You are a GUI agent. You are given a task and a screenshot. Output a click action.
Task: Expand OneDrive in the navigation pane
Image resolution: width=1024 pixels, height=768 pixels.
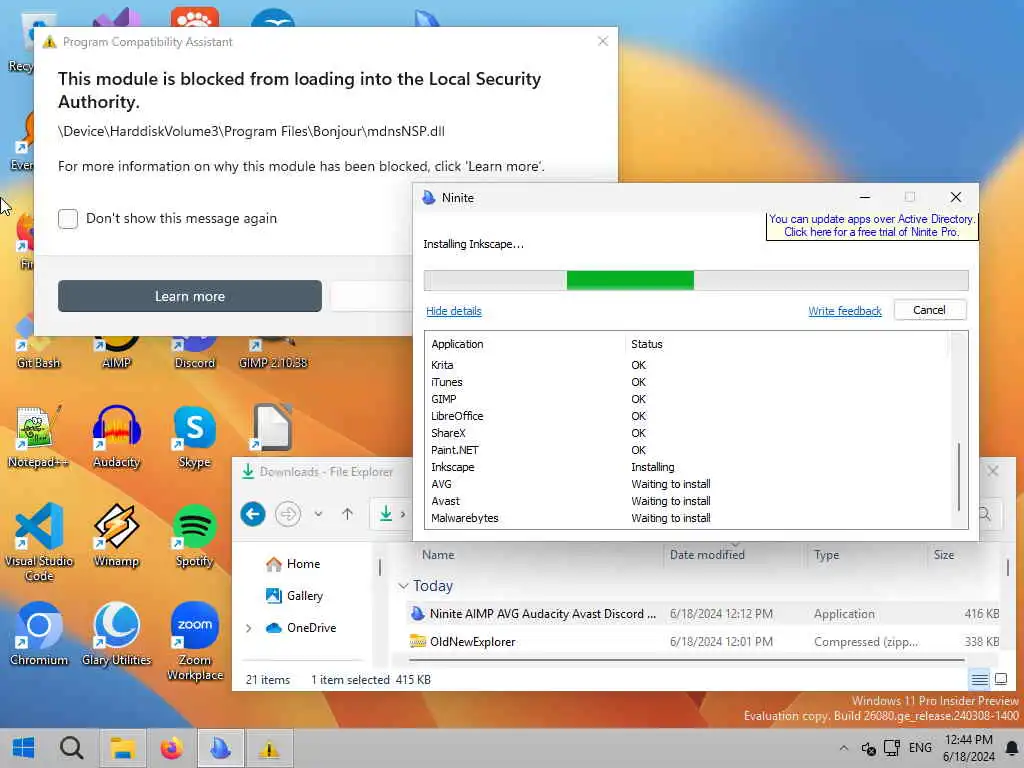point(248,628)
